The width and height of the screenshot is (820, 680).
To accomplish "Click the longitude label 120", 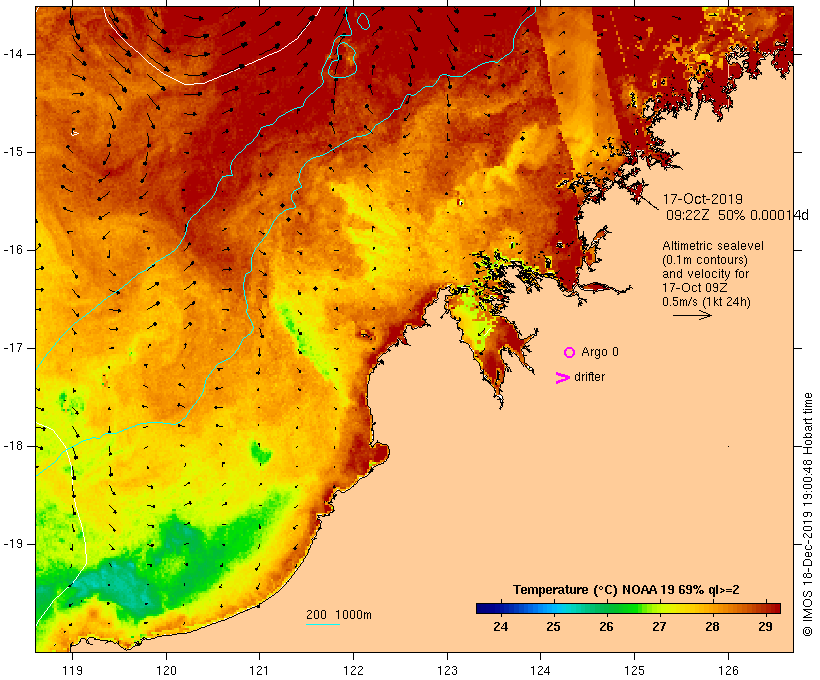I will coord(166,670).
